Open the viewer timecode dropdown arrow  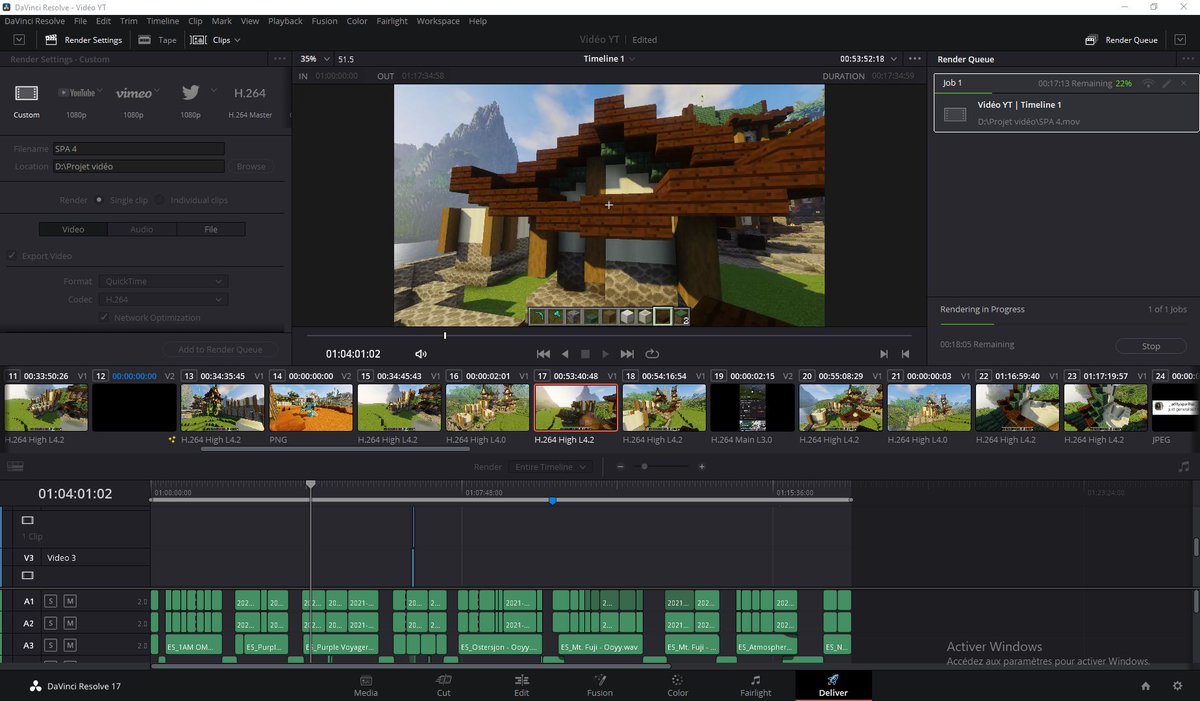894,59
